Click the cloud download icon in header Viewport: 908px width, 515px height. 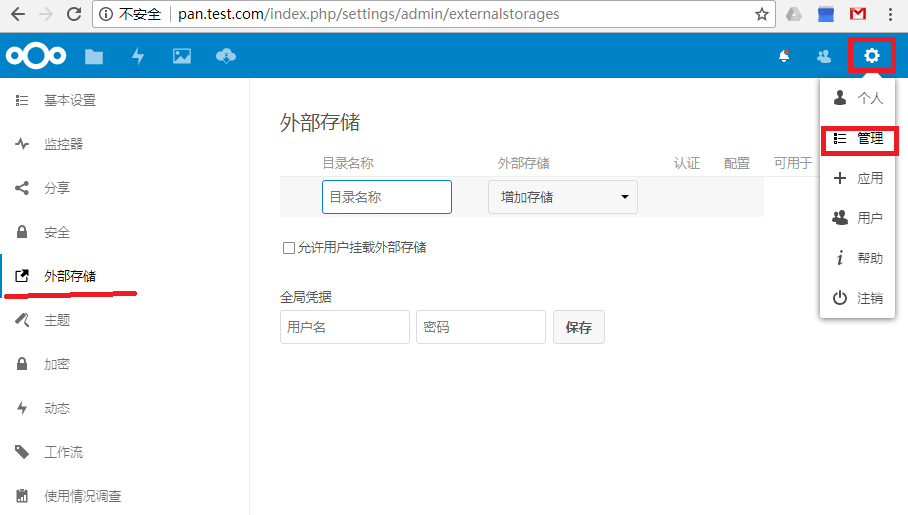226,57
